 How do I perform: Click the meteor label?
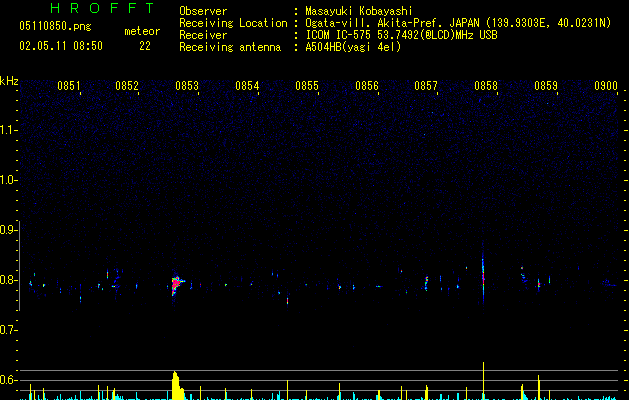coord(142,31)
